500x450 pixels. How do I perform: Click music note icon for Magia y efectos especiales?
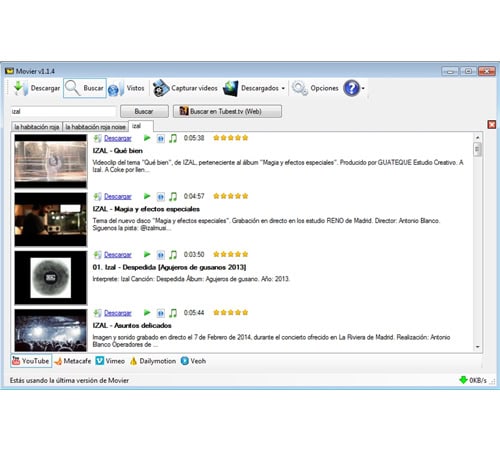[x=173, y=196]
